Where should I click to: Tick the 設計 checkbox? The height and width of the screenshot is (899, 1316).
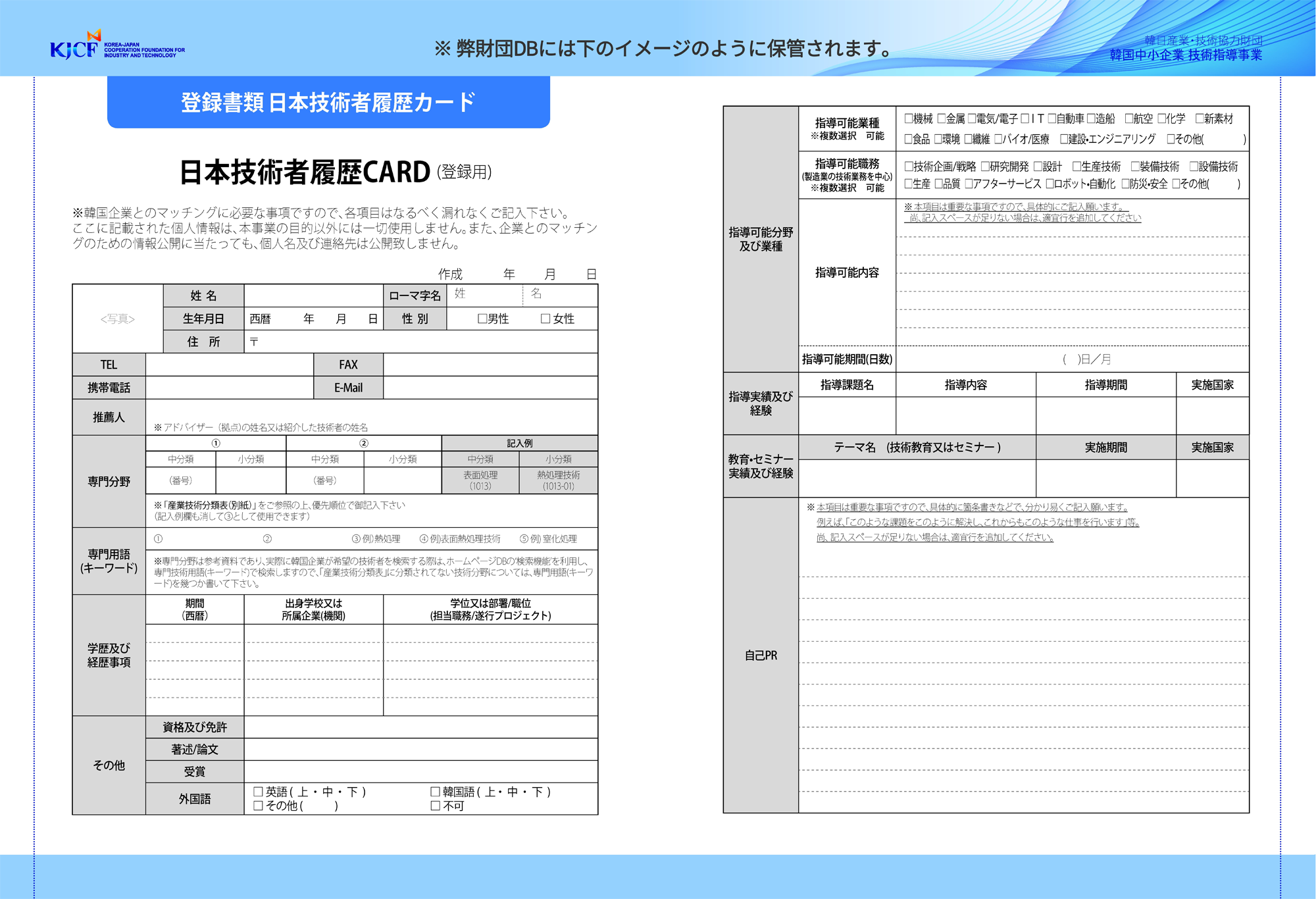pos(1038,167)
